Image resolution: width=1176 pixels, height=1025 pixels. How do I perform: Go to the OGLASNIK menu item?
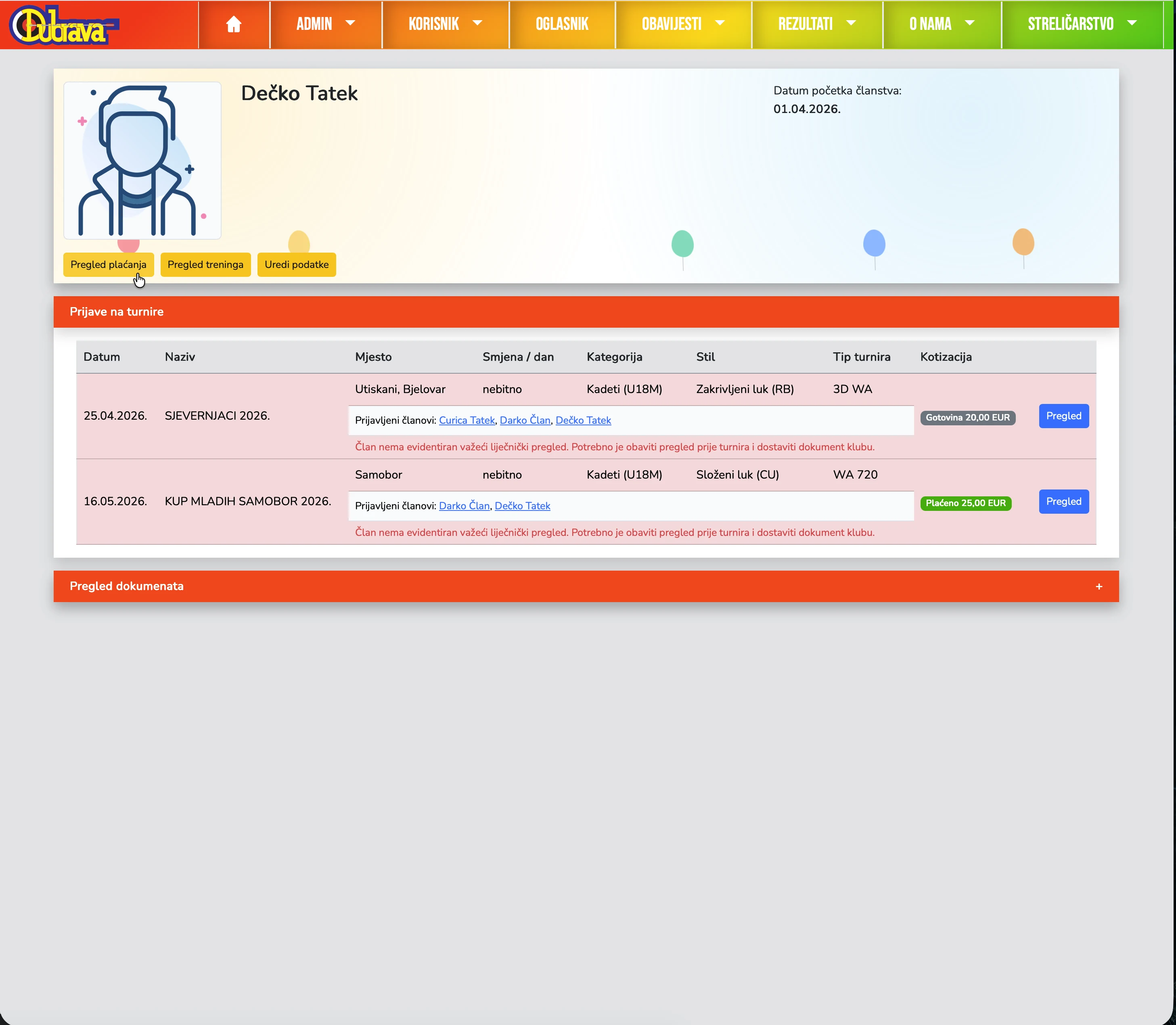coord(562,24)
